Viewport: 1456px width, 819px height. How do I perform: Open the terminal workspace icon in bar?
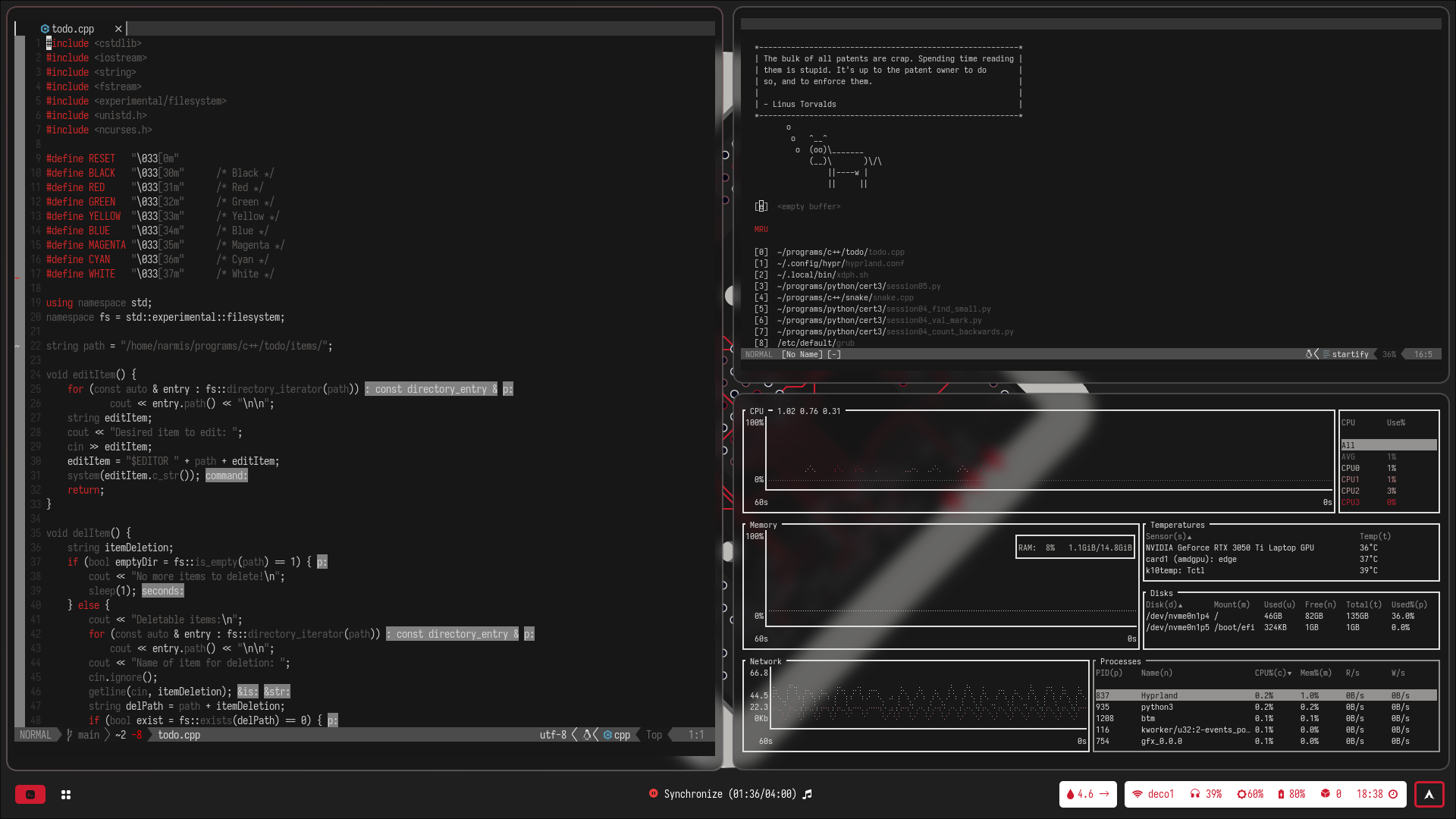30,794
